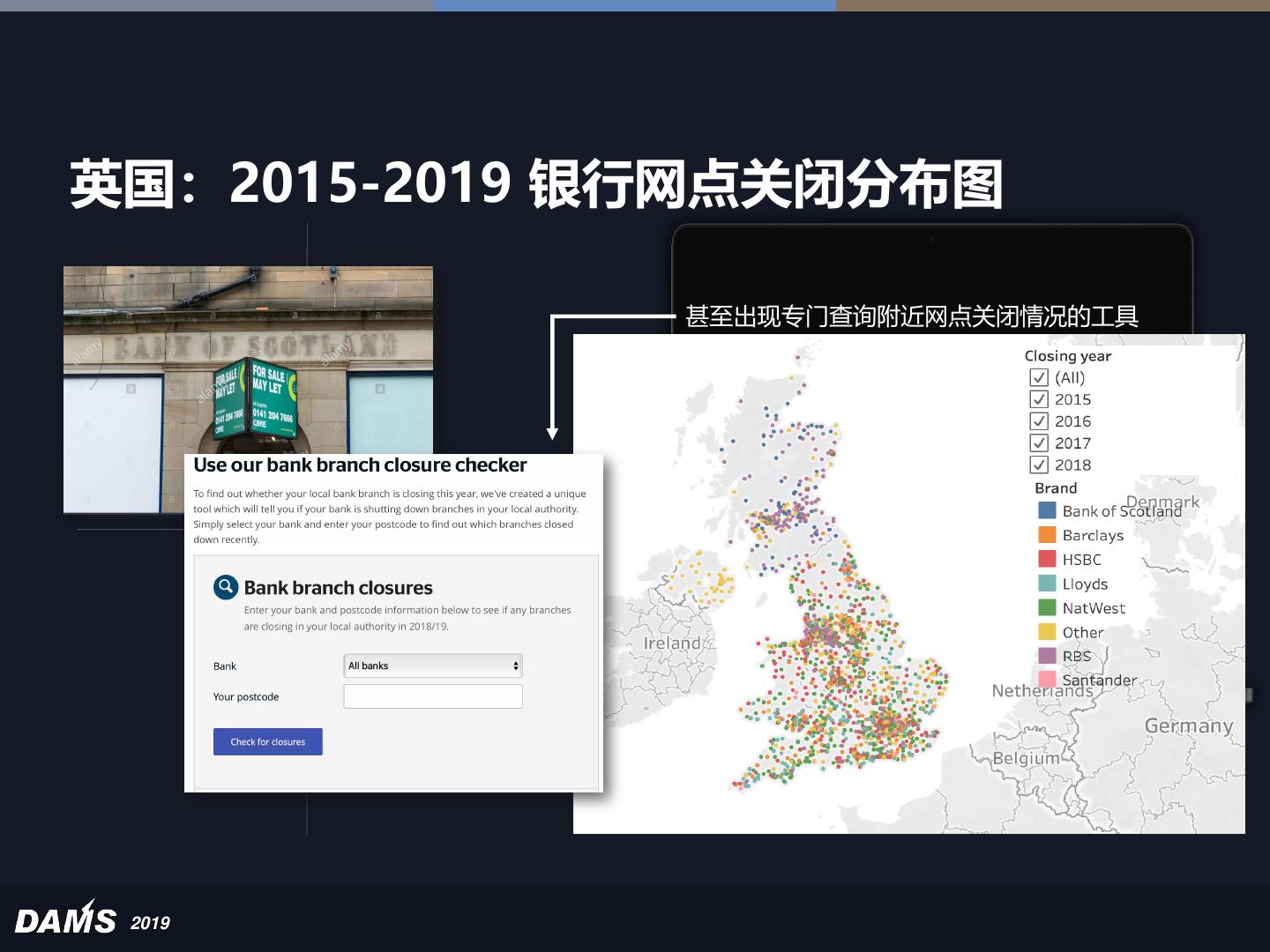Click the 'Your postcode' field label

pyautogui.click(x=246, y=697)
